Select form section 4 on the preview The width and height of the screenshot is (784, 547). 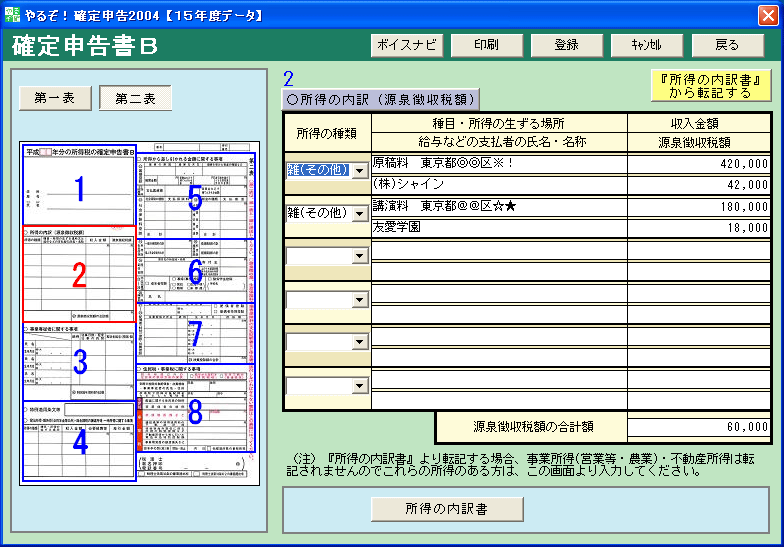click(x=79, y=441)
